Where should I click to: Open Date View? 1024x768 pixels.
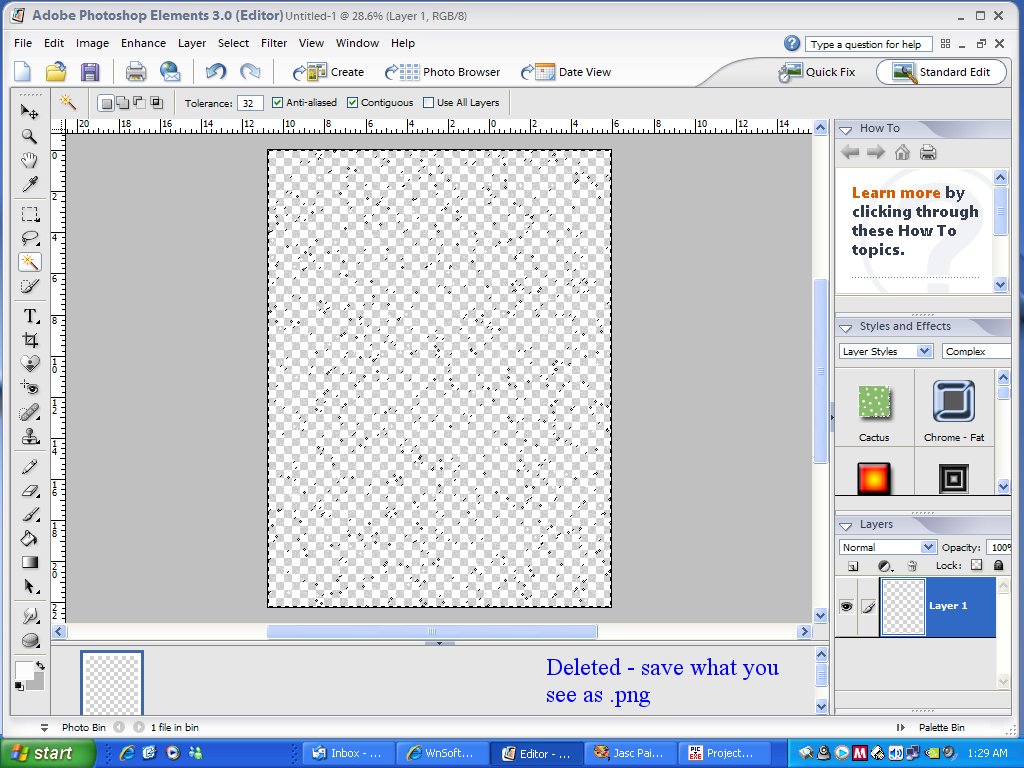coord(566,72)
